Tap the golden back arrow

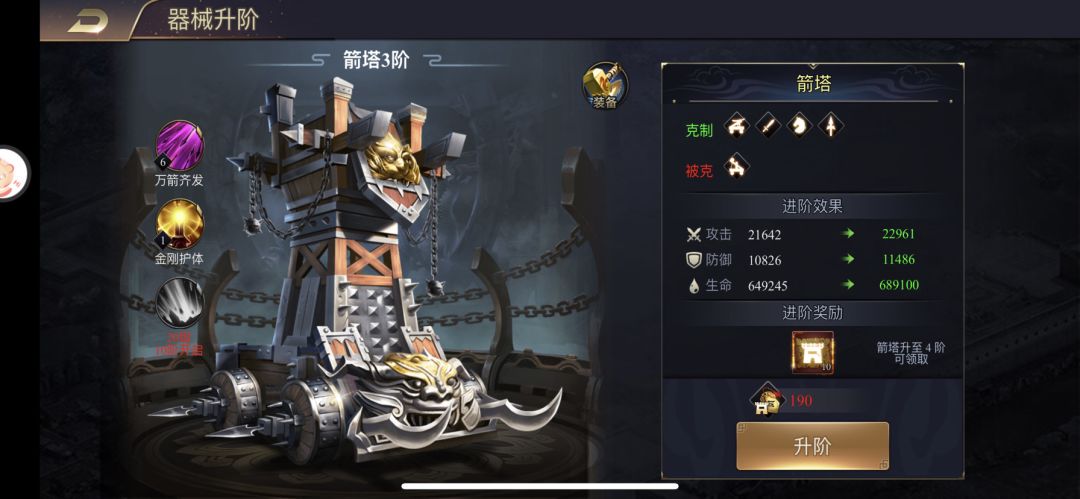coord(87,21)
